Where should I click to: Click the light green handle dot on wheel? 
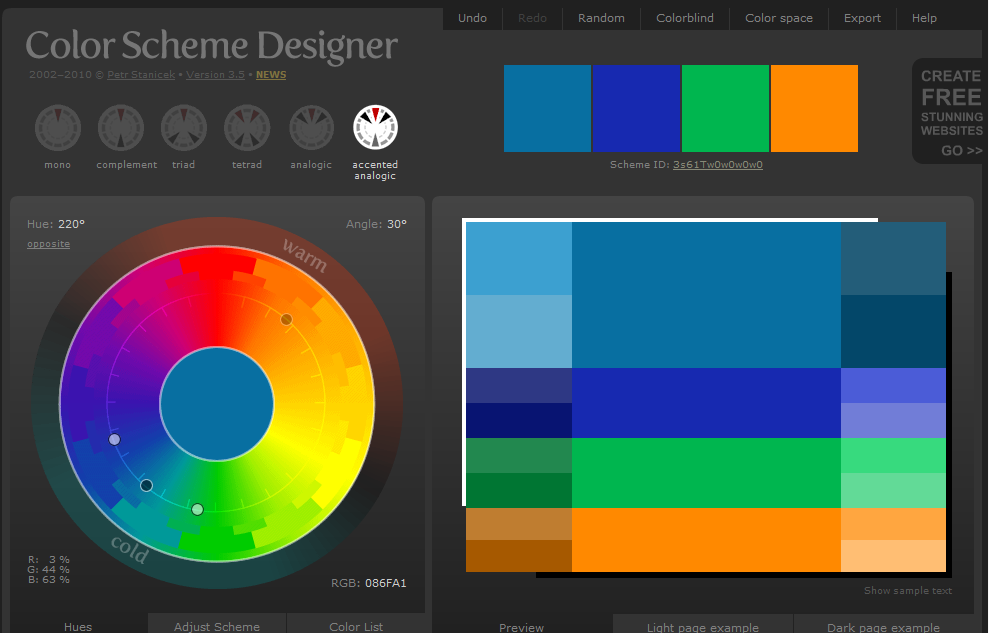pyautogui.click(x=197, y=510)
